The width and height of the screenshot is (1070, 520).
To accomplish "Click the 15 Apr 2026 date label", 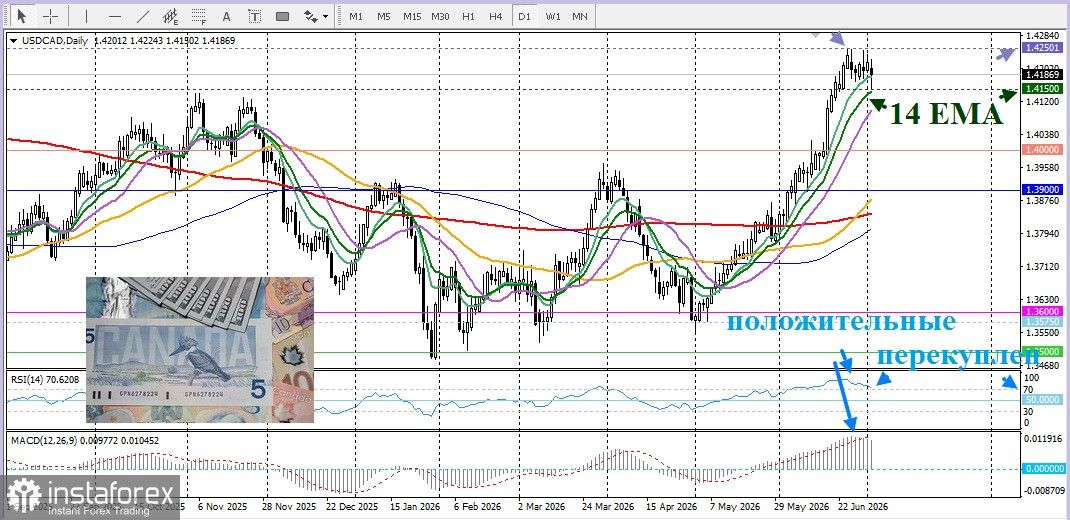I will (x=671, y=508).
